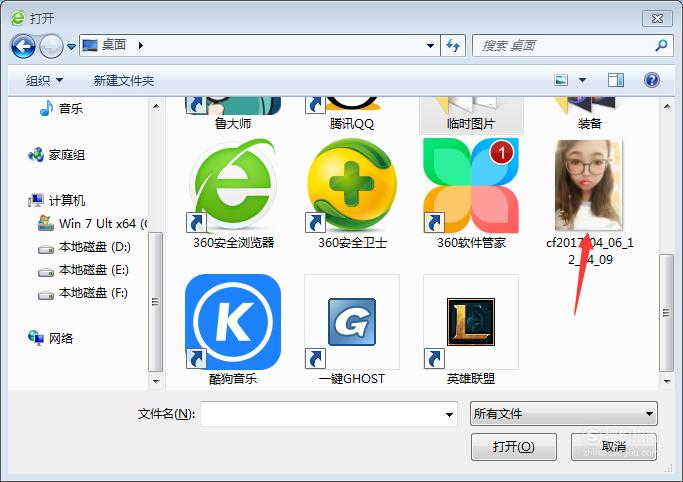This screenshot has height=482, width=683.
Task: Select 本地磁盘 (E:) drive
Action: (x=83, y=270)
